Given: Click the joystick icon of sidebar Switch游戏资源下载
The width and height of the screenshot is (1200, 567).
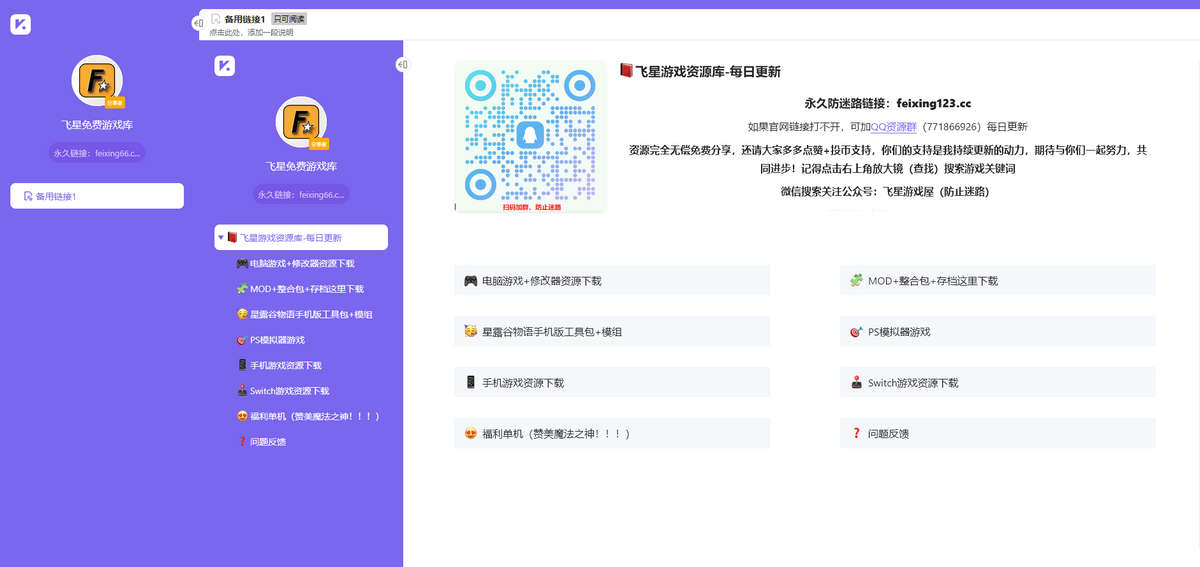Looking at the screenshot, I should pos(242,391).
